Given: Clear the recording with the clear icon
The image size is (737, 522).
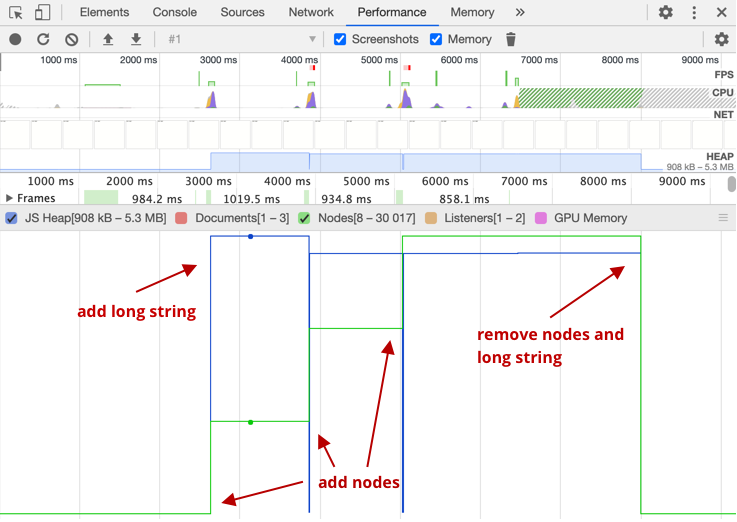Looking at the screenshot, I should [71, 39].
